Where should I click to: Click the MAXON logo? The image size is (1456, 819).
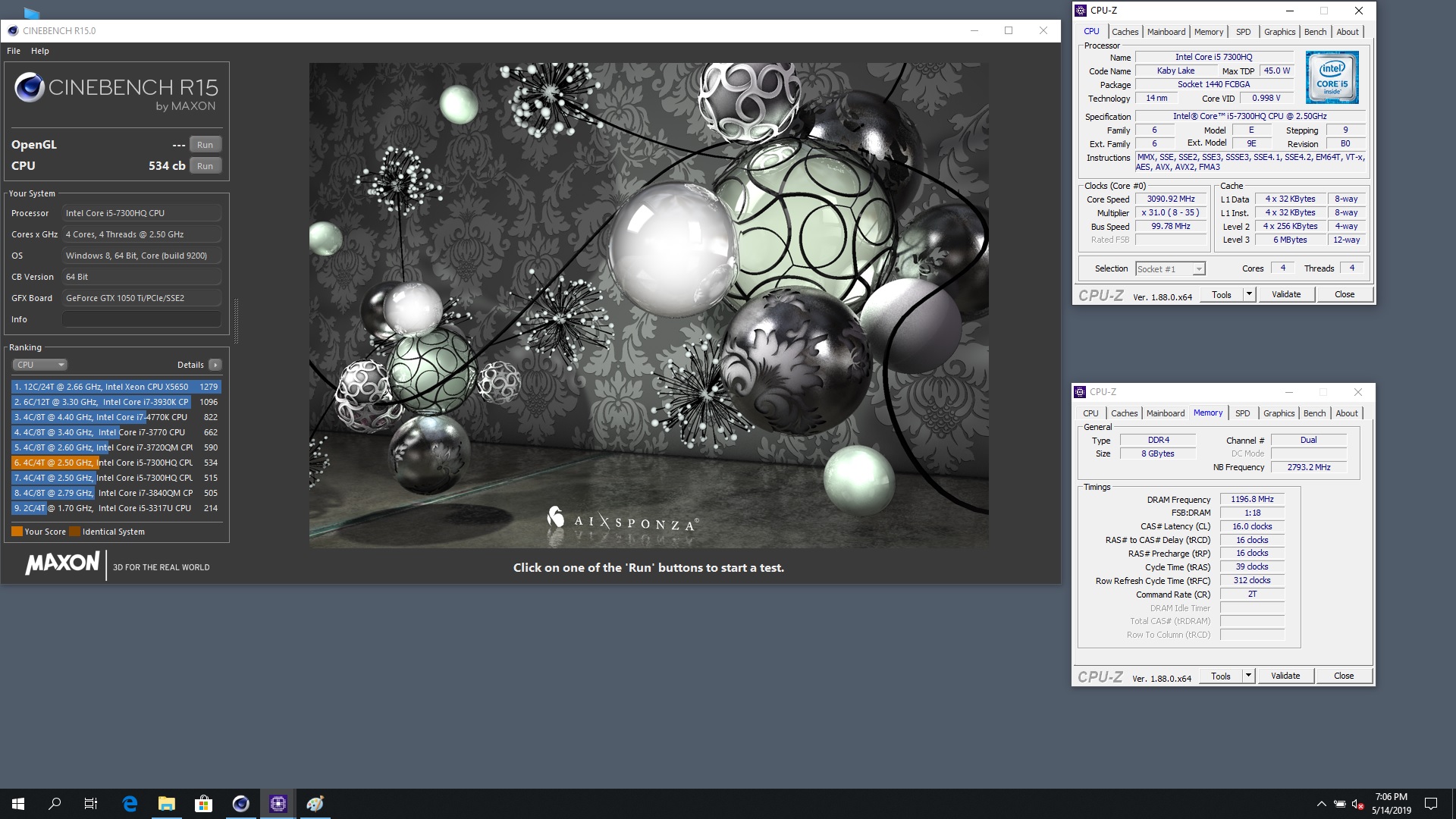pos(62,563)
